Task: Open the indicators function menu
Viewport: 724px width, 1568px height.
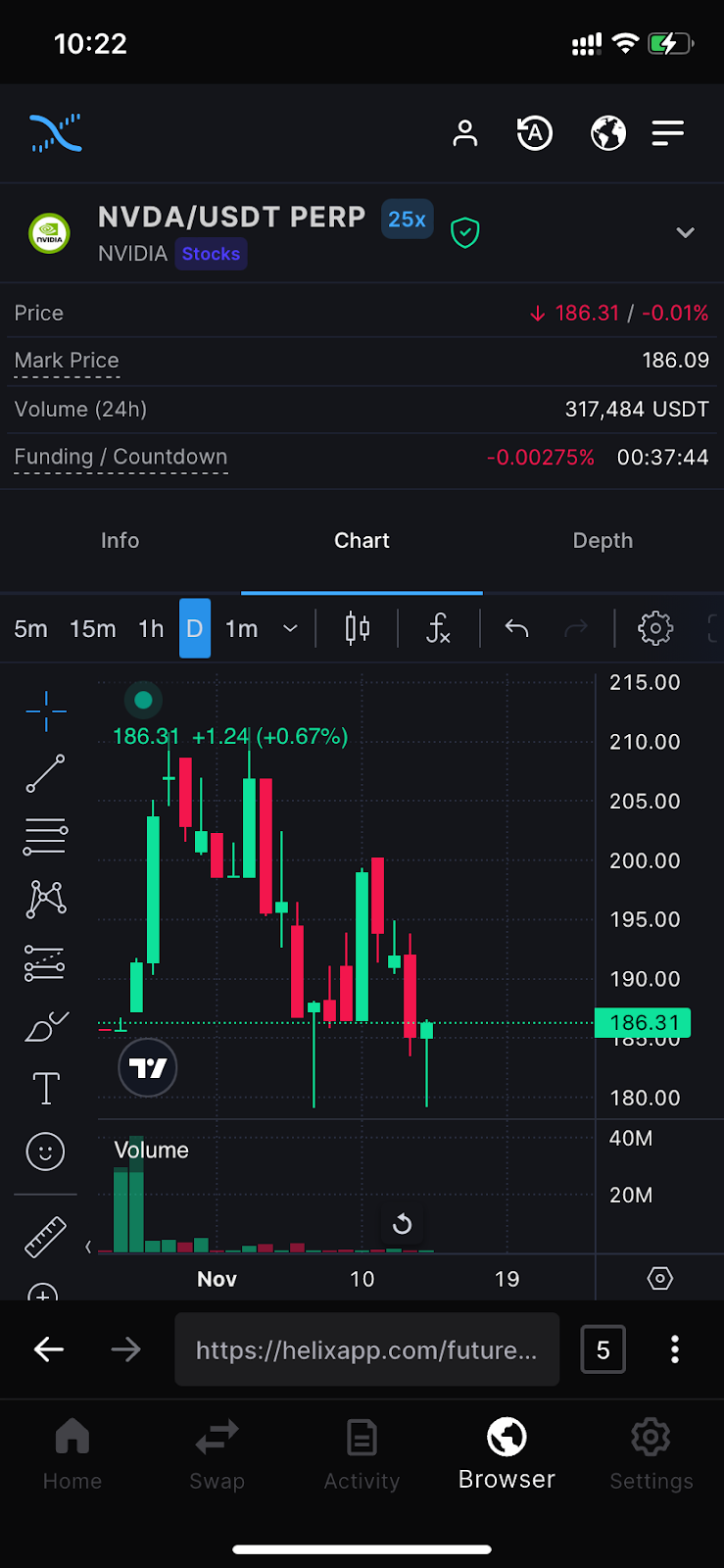Action: [x=438, y=628]
